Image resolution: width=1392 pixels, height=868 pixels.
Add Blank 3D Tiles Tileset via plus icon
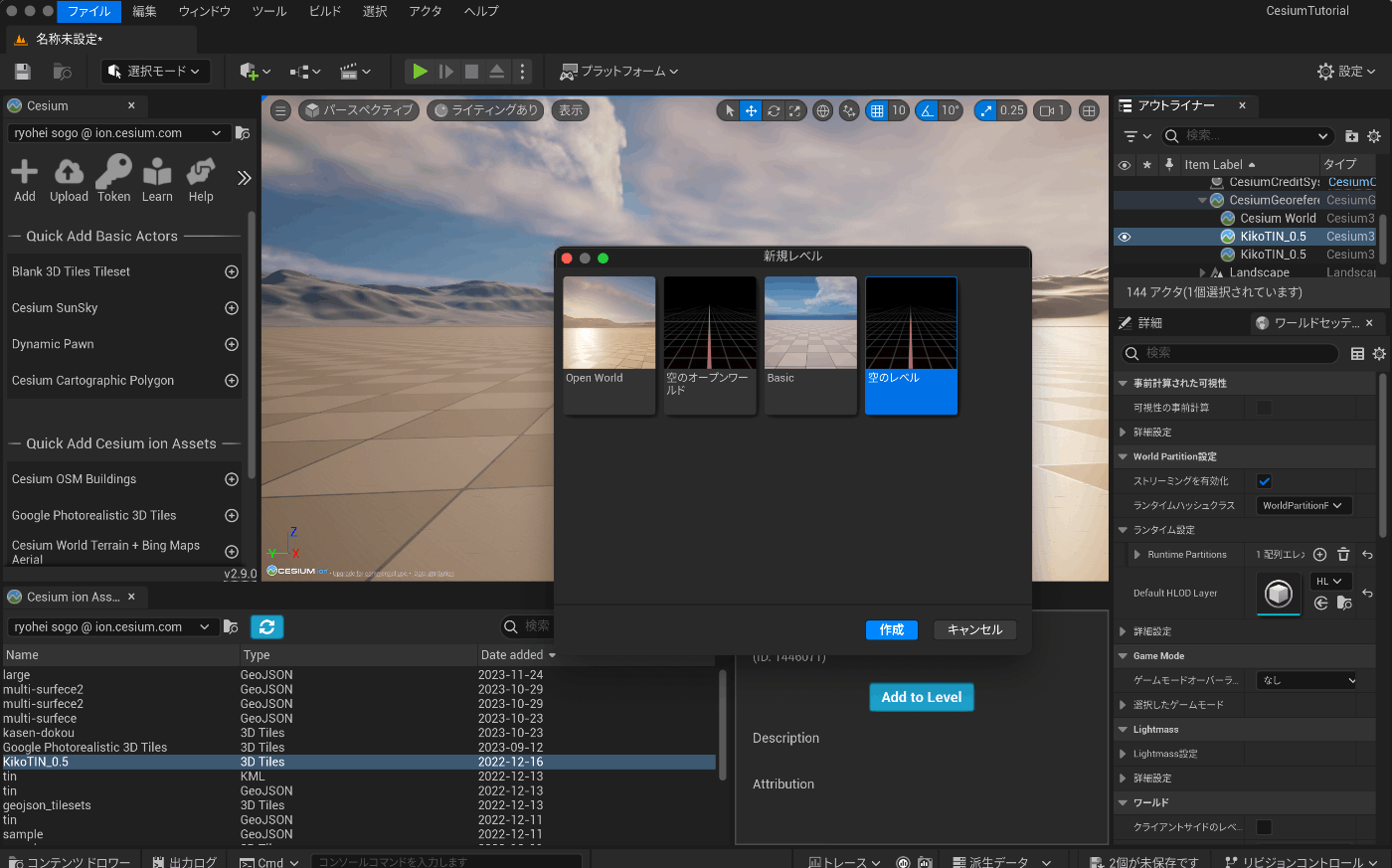pos(232,271)
